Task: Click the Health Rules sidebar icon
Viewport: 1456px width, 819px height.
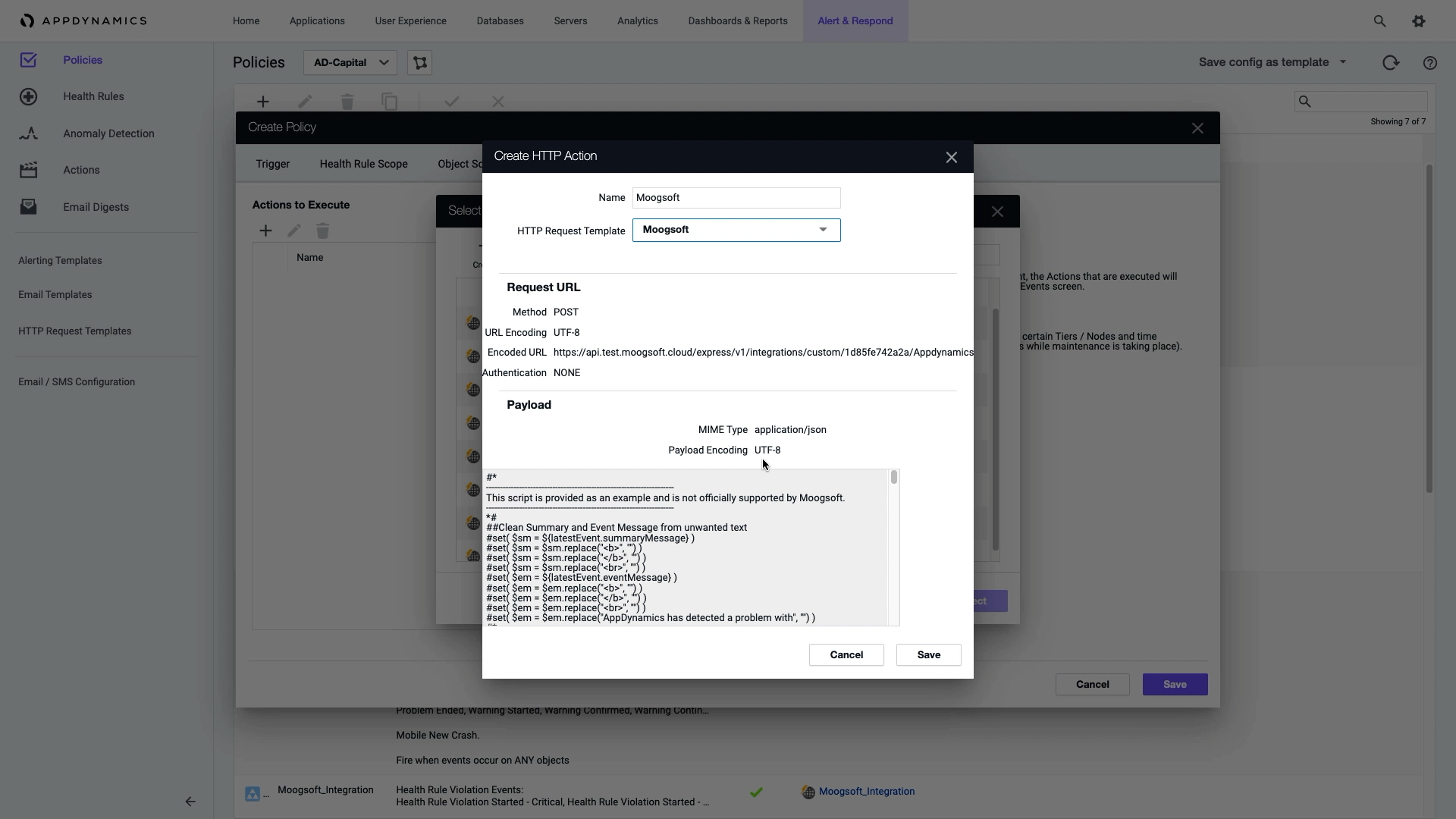Action: [28, 96]
